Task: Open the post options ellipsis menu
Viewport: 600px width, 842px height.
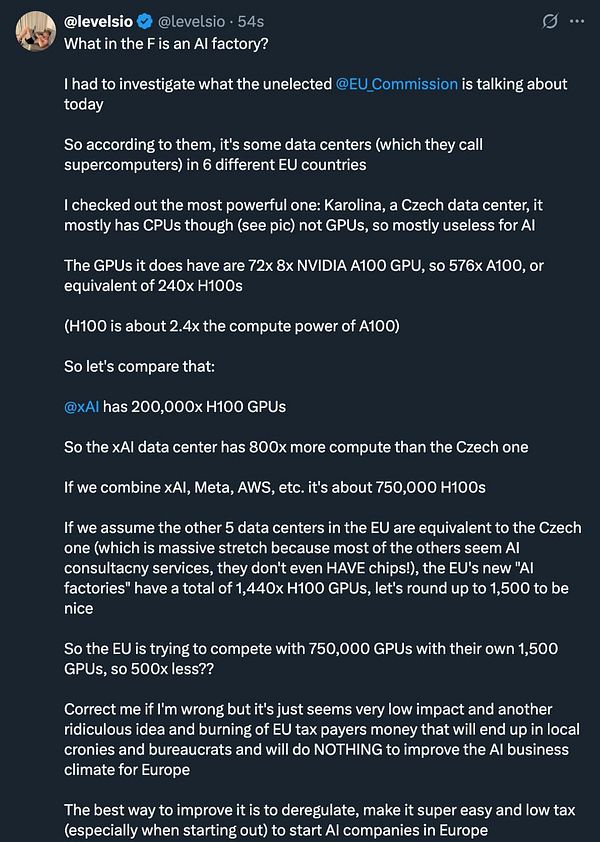Action: (578, 22)
